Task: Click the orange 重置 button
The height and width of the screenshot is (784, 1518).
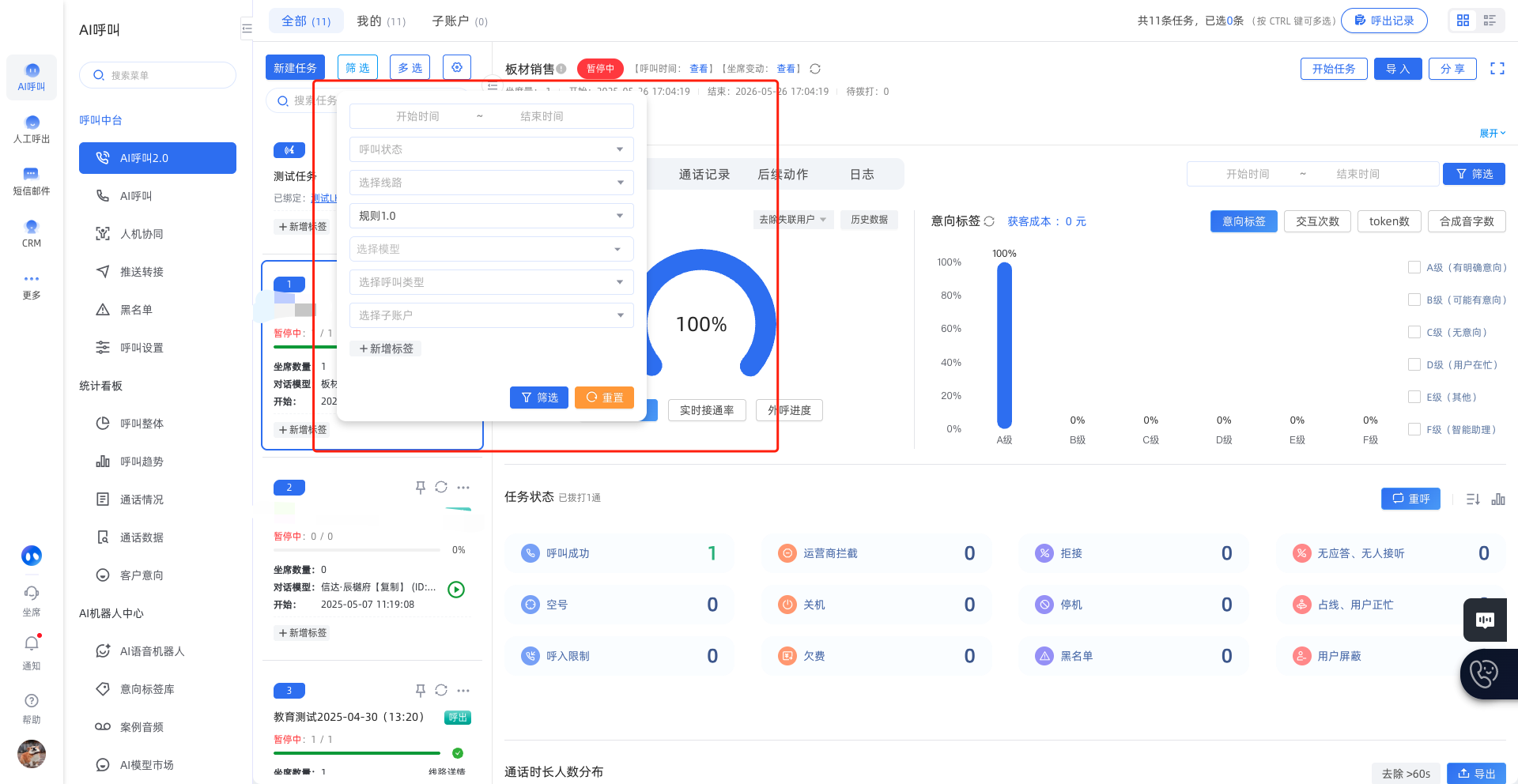Action: 605,398
